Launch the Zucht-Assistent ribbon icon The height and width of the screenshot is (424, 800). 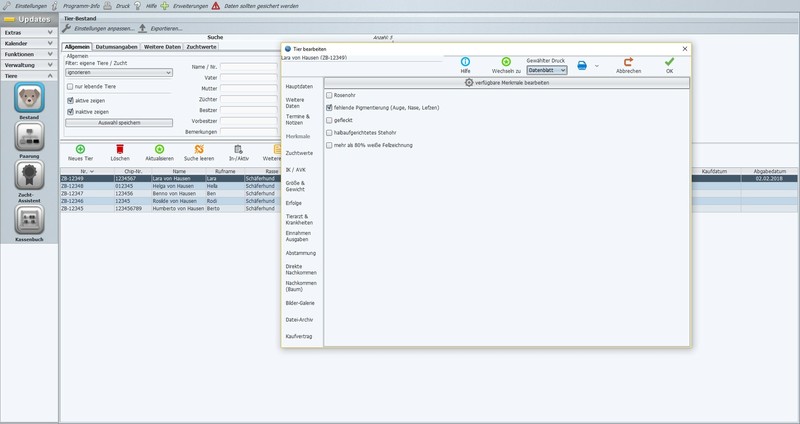coord(29,175)
